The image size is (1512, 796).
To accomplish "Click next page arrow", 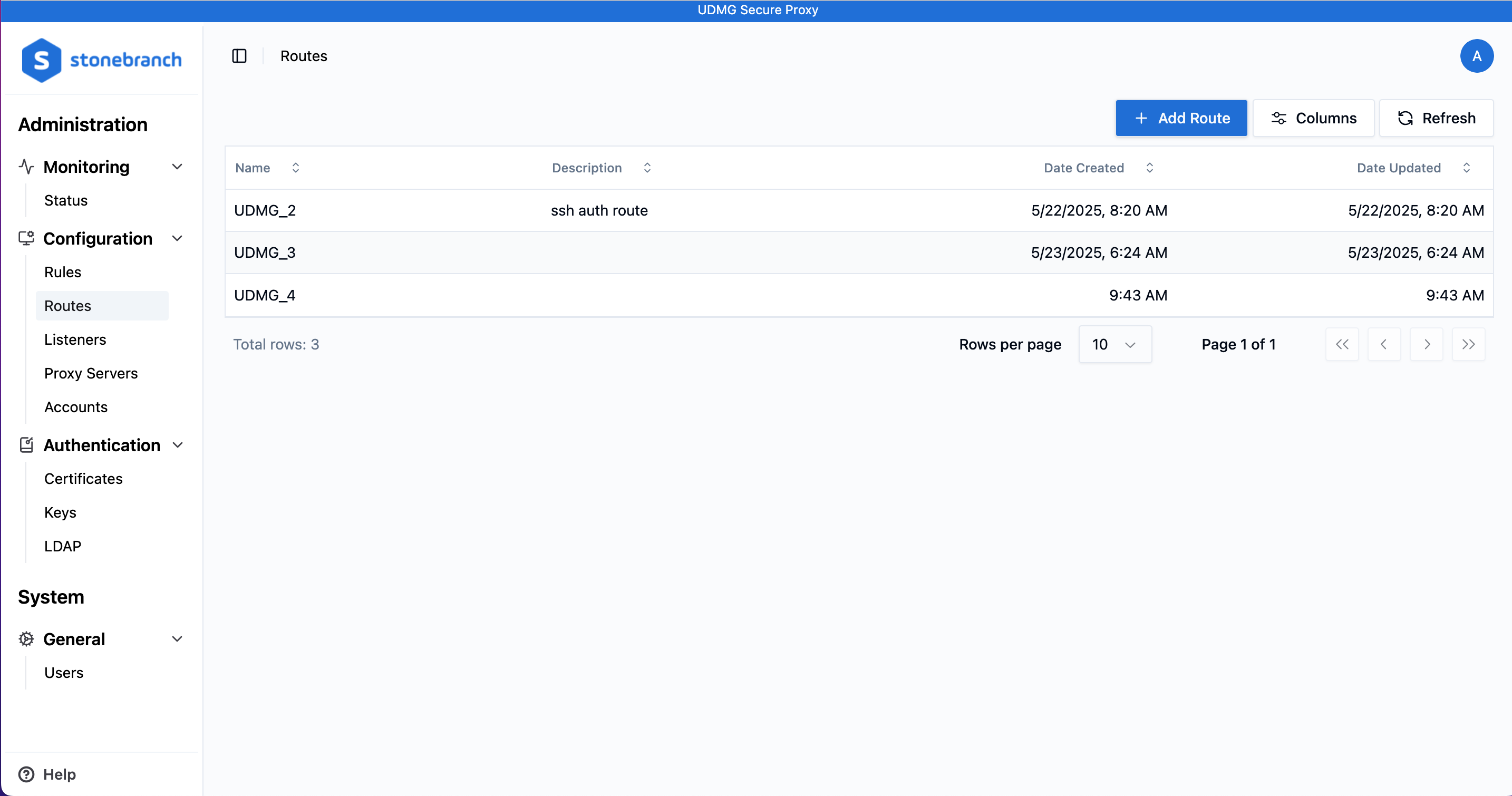I will click(x=1426, y=345).
